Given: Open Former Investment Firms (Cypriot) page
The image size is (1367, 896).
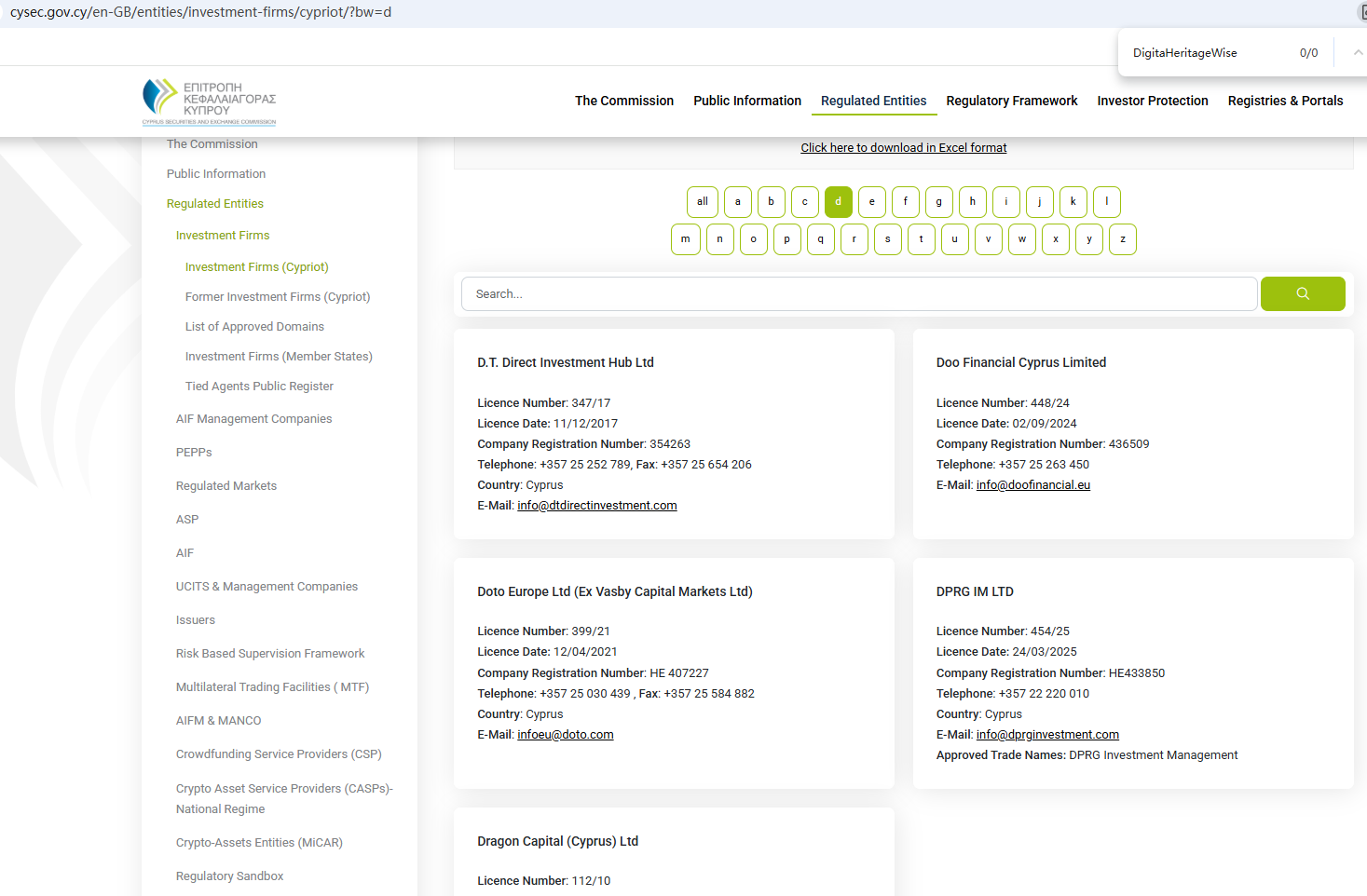Looking at the screenshot, I should pos(277,297).
